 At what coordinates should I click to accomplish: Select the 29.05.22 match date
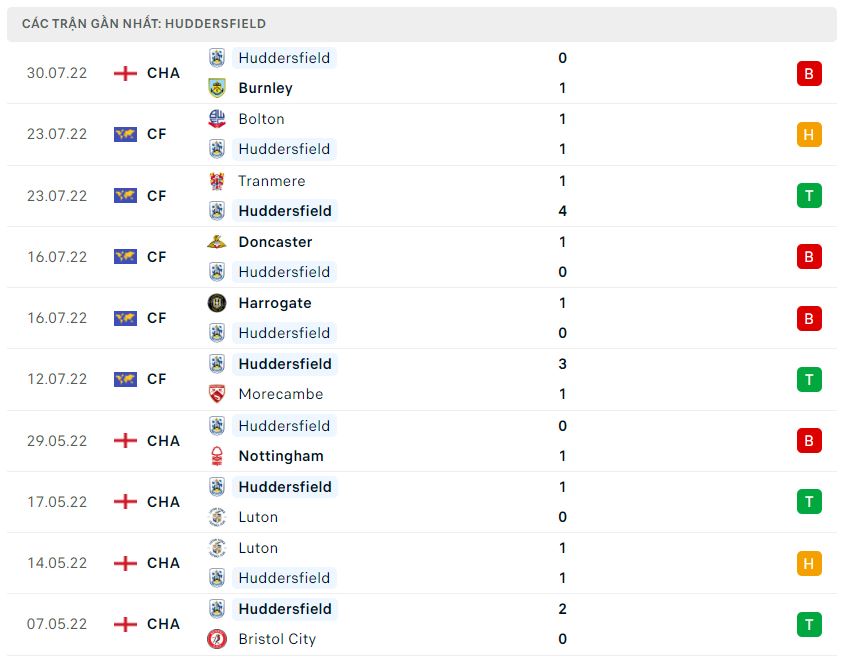click(x=57, y=441)
